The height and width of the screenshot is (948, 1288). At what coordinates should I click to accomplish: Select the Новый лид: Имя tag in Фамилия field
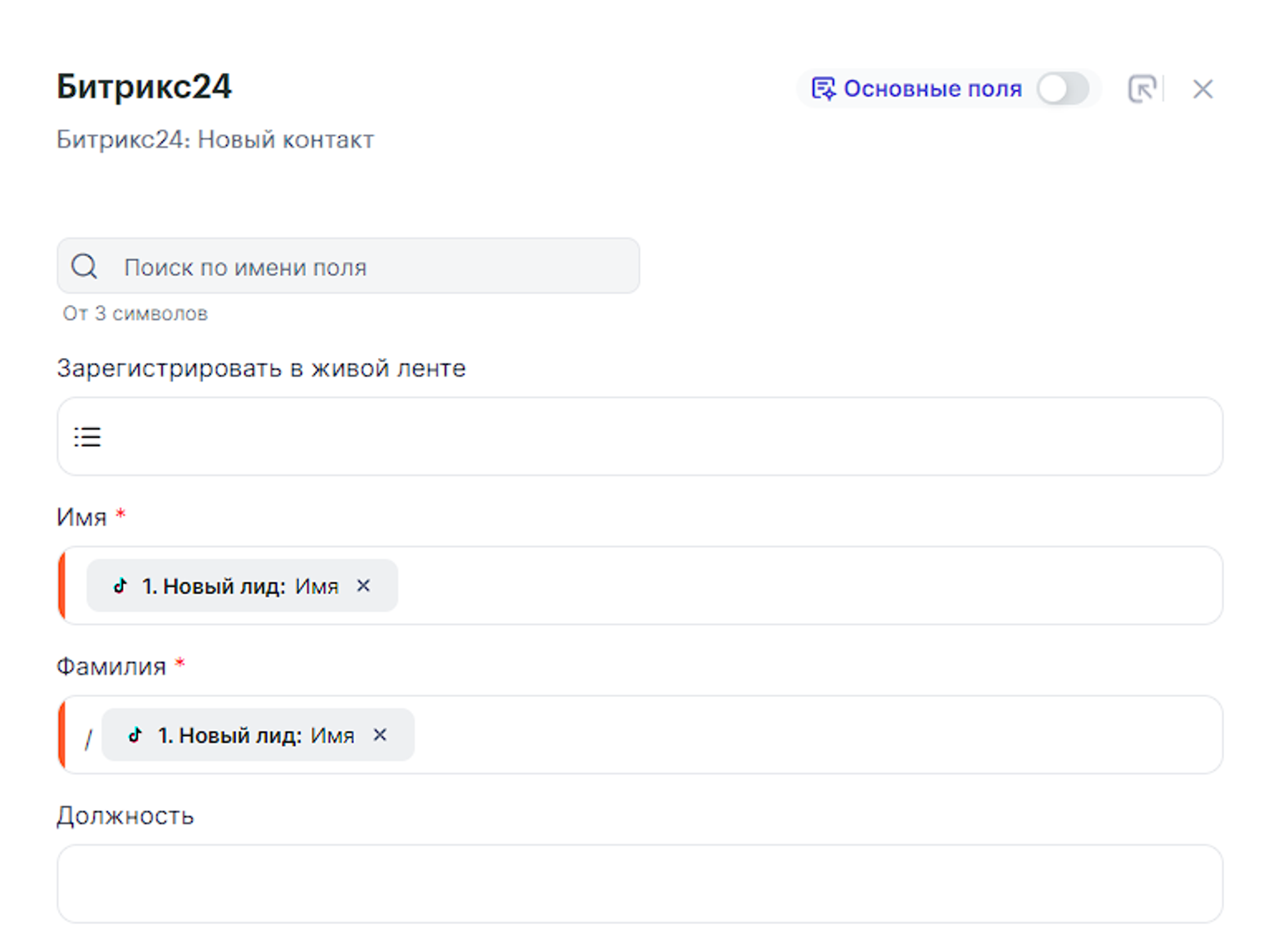[258, 734]
